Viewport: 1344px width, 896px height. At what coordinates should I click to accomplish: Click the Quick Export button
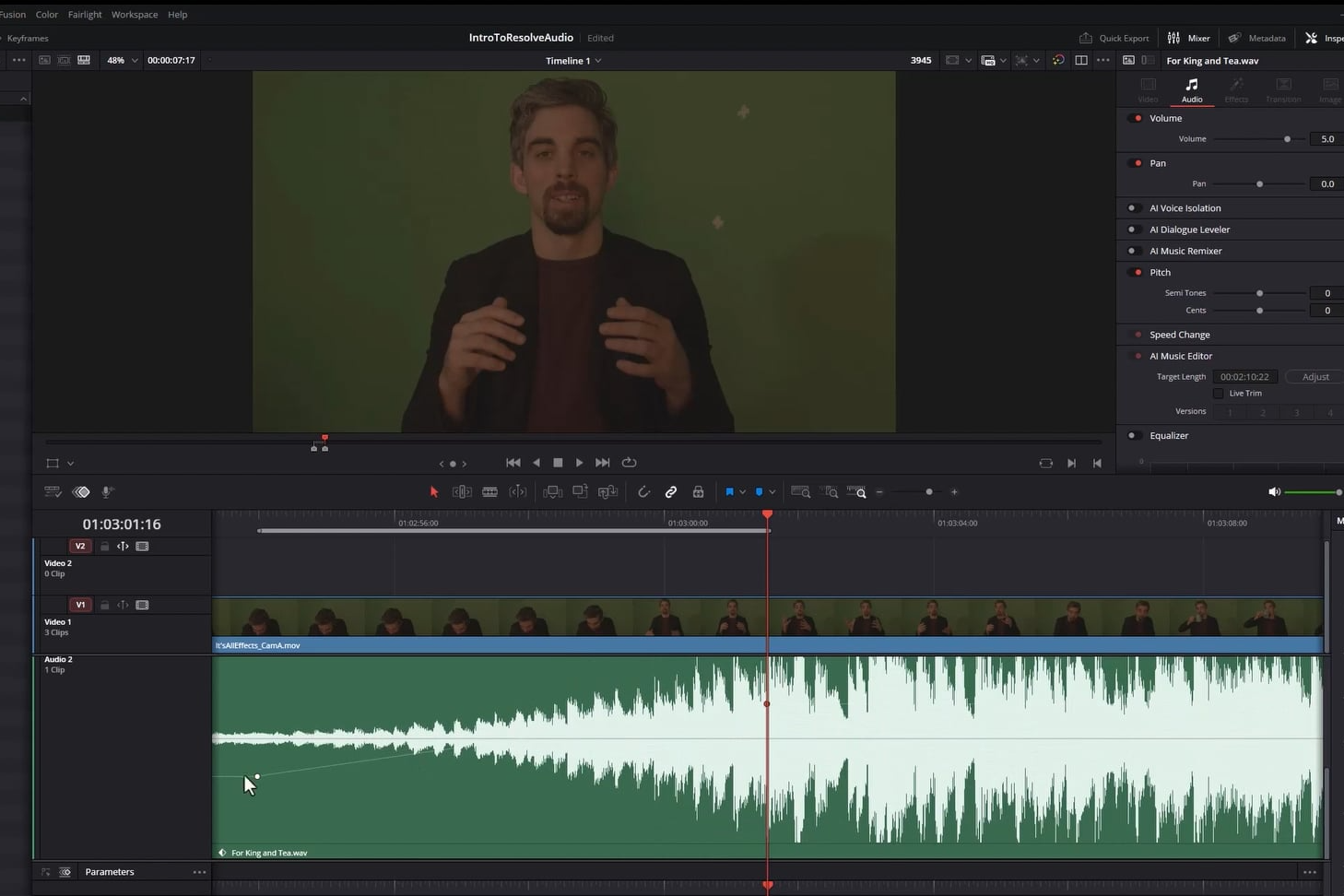point(1114,38)
